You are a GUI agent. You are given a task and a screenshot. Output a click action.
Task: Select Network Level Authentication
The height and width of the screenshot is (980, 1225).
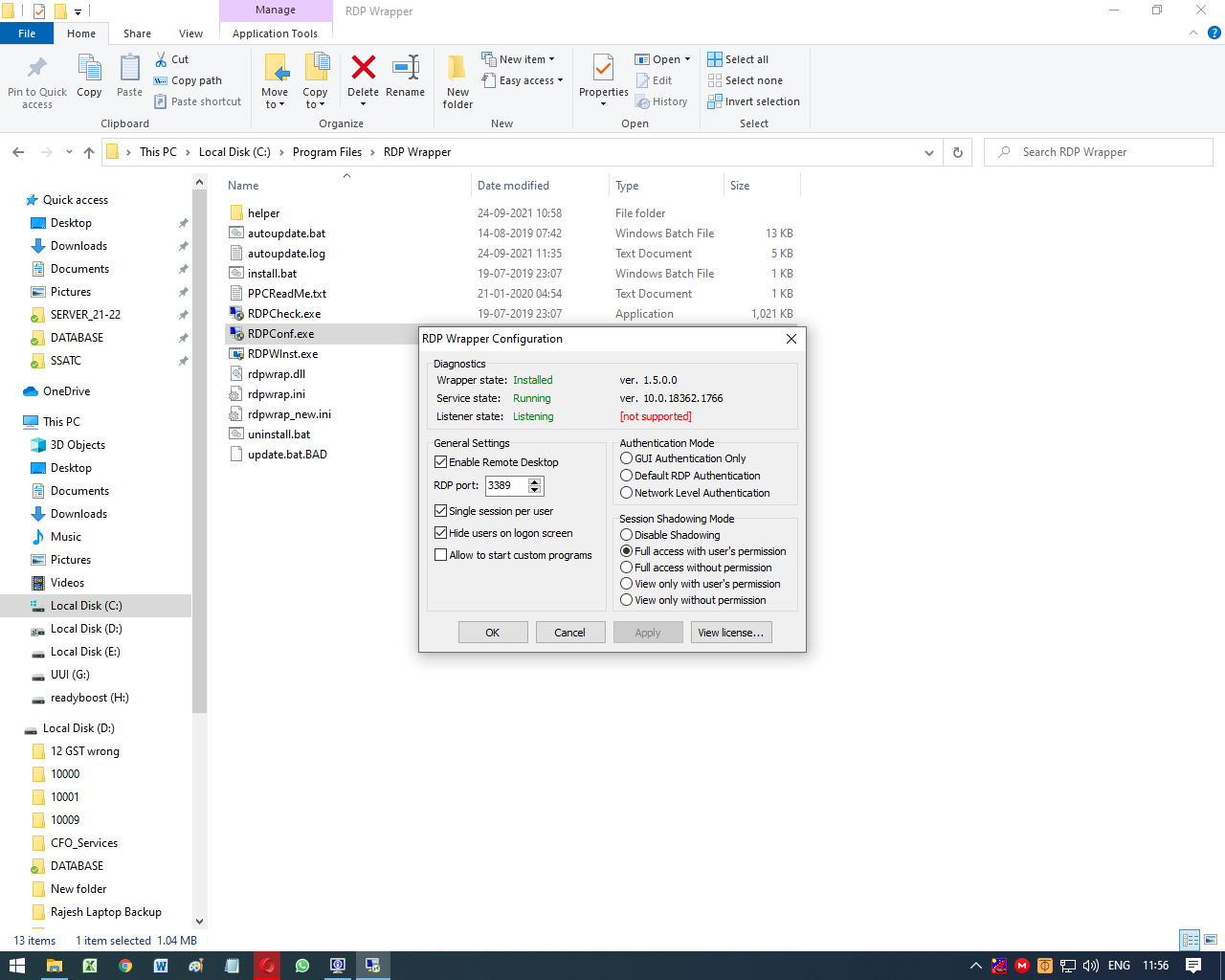[626, 493]
